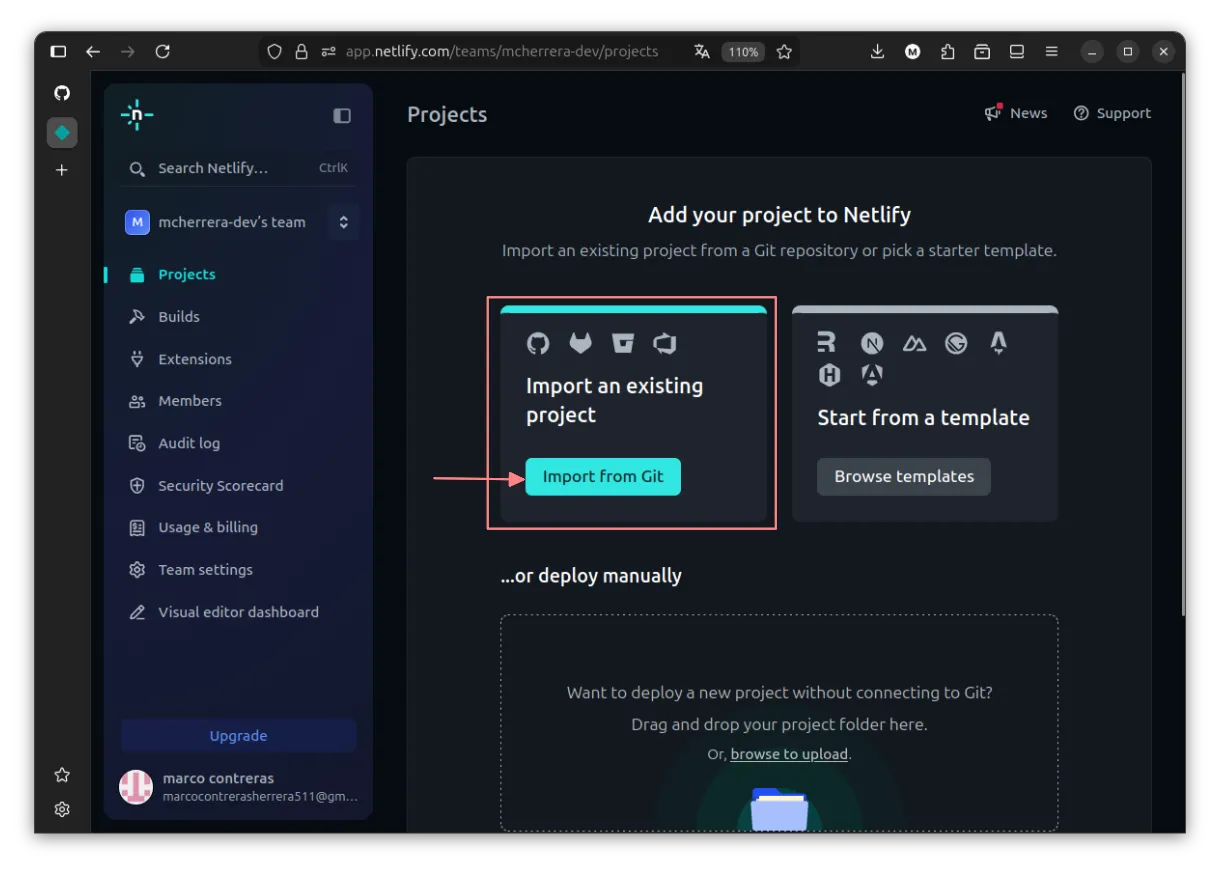Open Builds in the sidebar
Screen dimensions: 1220x870
pos(179,317)
